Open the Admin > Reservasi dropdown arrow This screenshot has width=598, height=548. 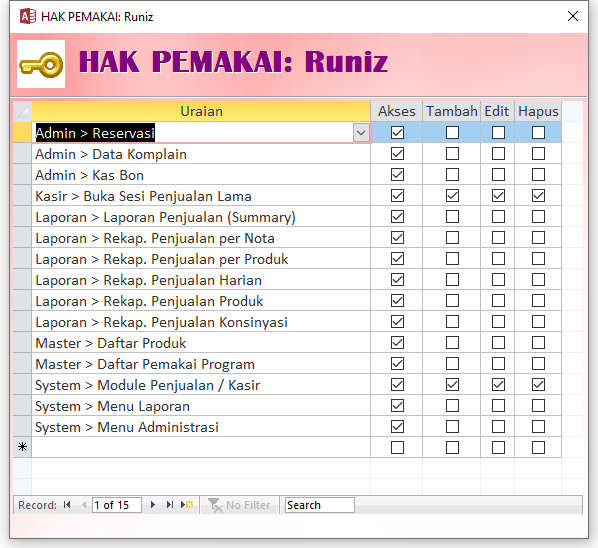click(361, 133)
